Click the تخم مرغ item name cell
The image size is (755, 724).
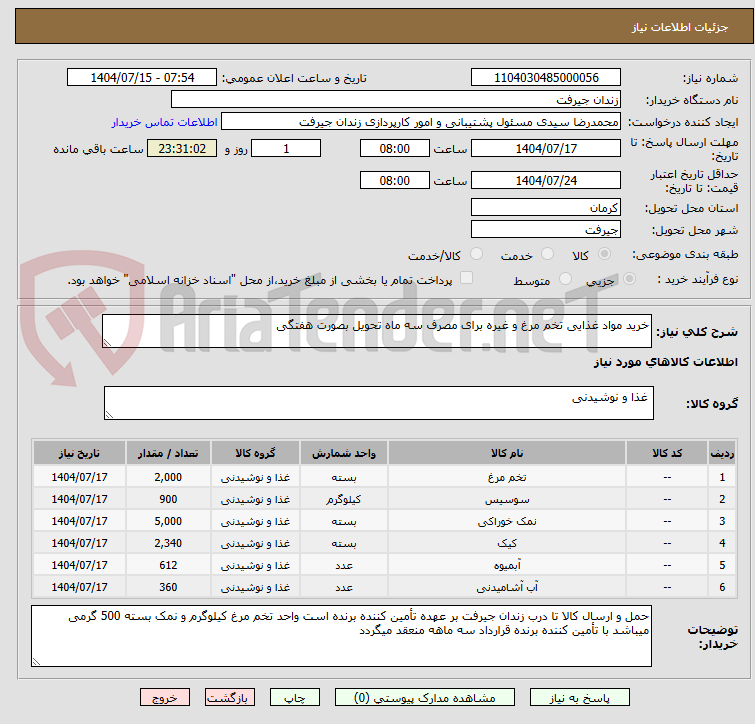[x=507, y=477]
